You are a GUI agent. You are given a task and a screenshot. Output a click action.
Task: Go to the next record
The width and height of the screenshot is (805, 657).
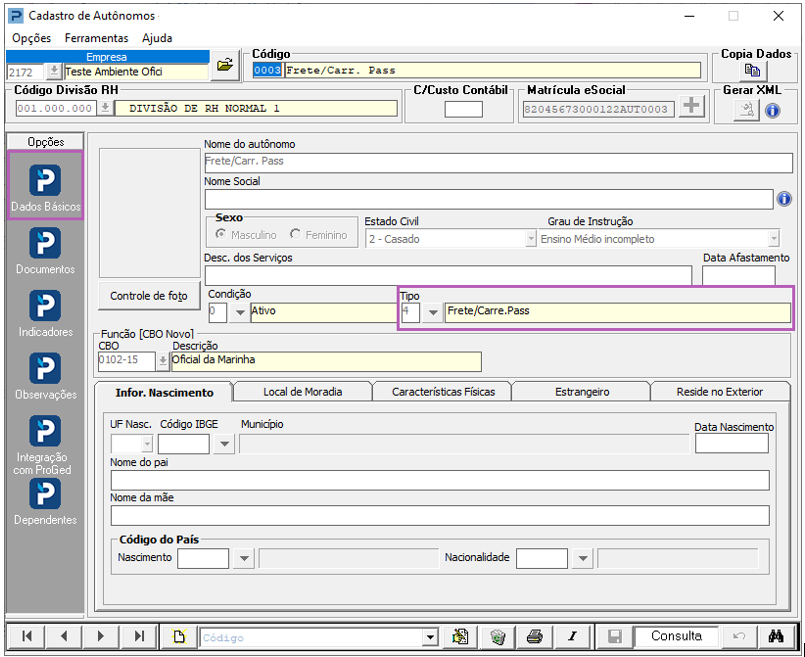point(101,636)
